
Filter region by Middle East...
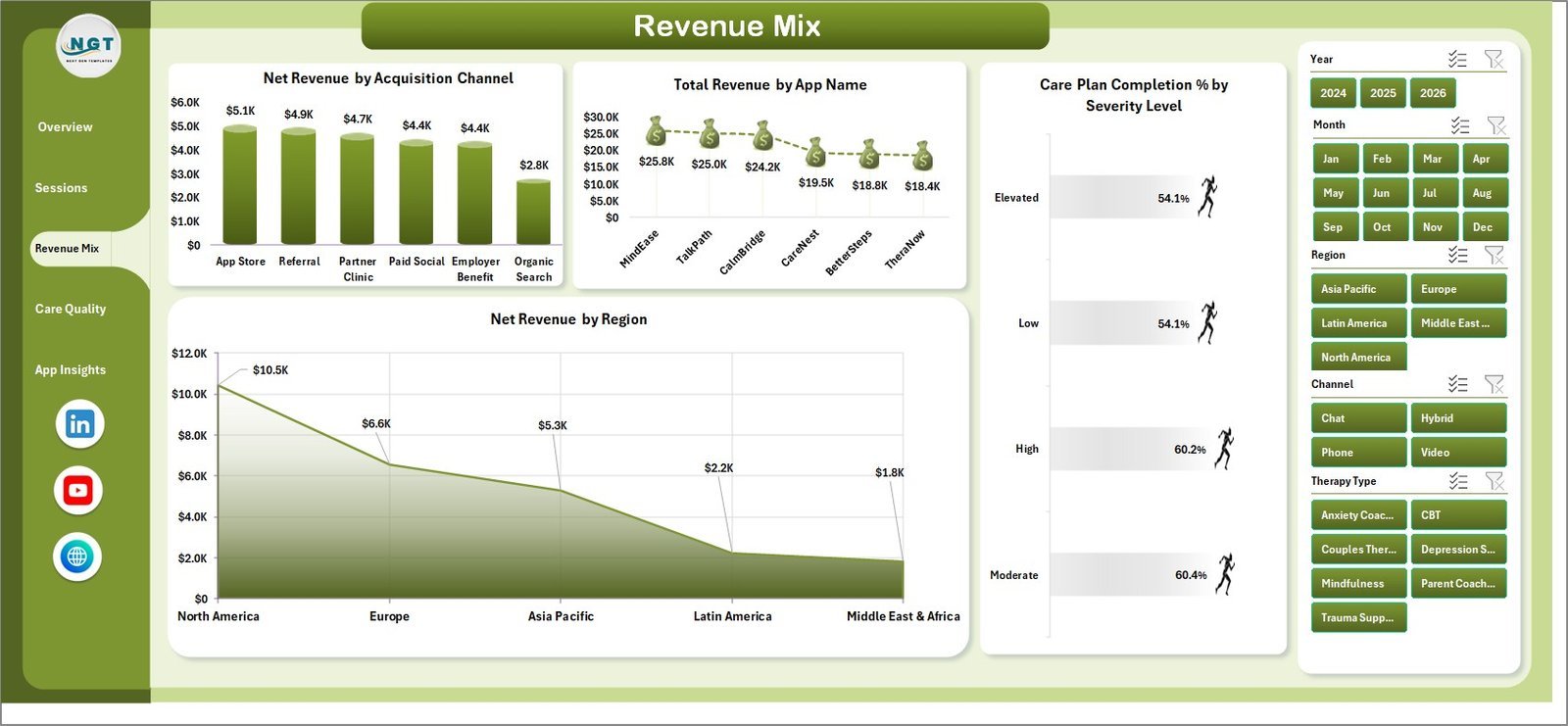tap(1458, 323)
